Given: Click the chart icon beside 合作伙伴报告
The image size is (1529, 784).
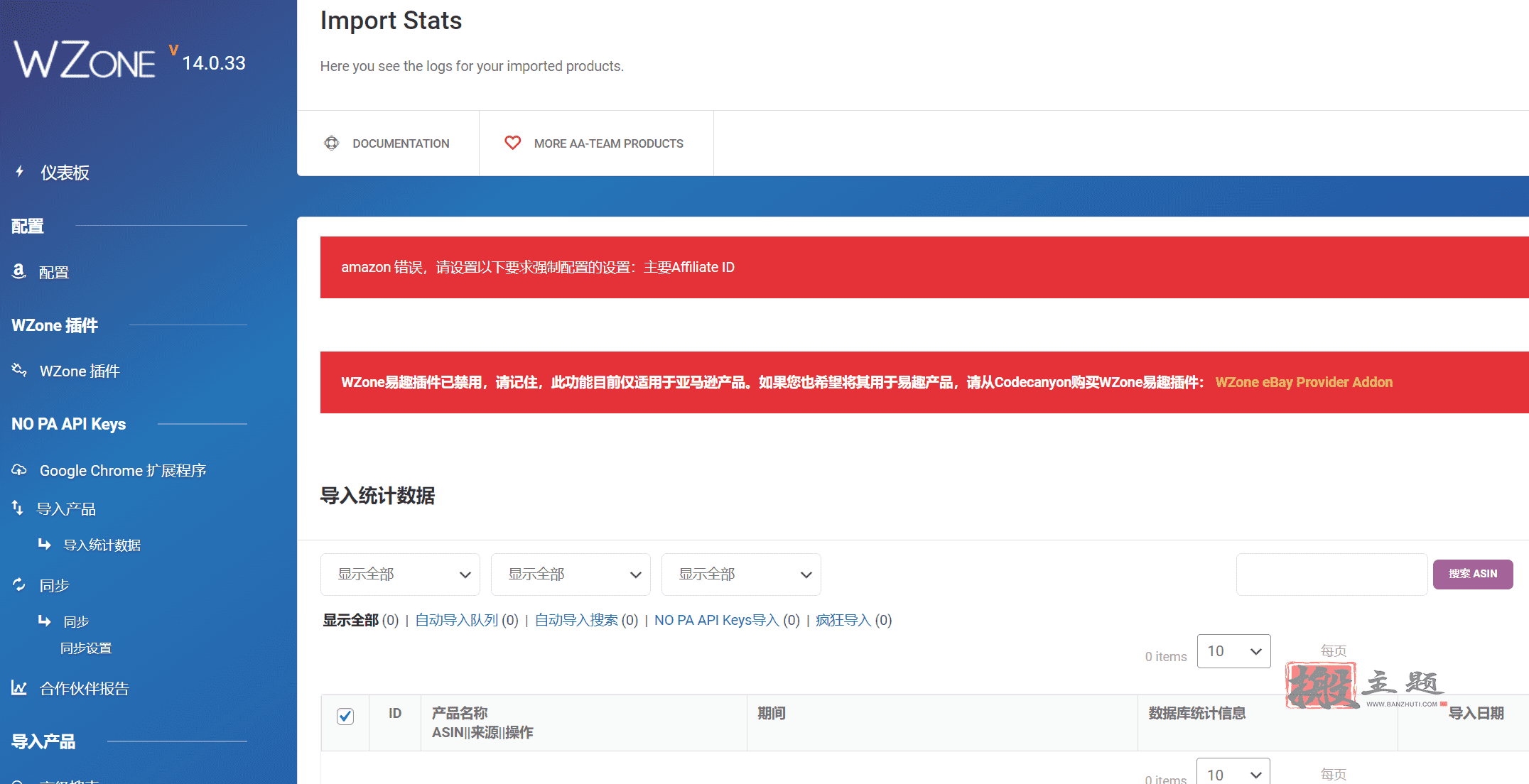Looking at the screenshot, I should 19,687.
